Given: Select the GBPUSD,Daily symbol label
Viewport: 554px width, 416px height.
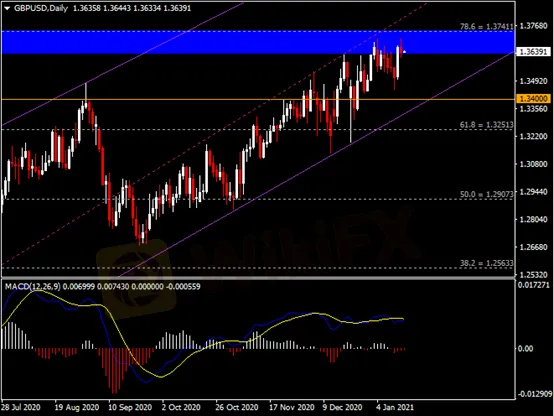Looking at the screenshot, I should pyautogui.click(x=41, y=8).
